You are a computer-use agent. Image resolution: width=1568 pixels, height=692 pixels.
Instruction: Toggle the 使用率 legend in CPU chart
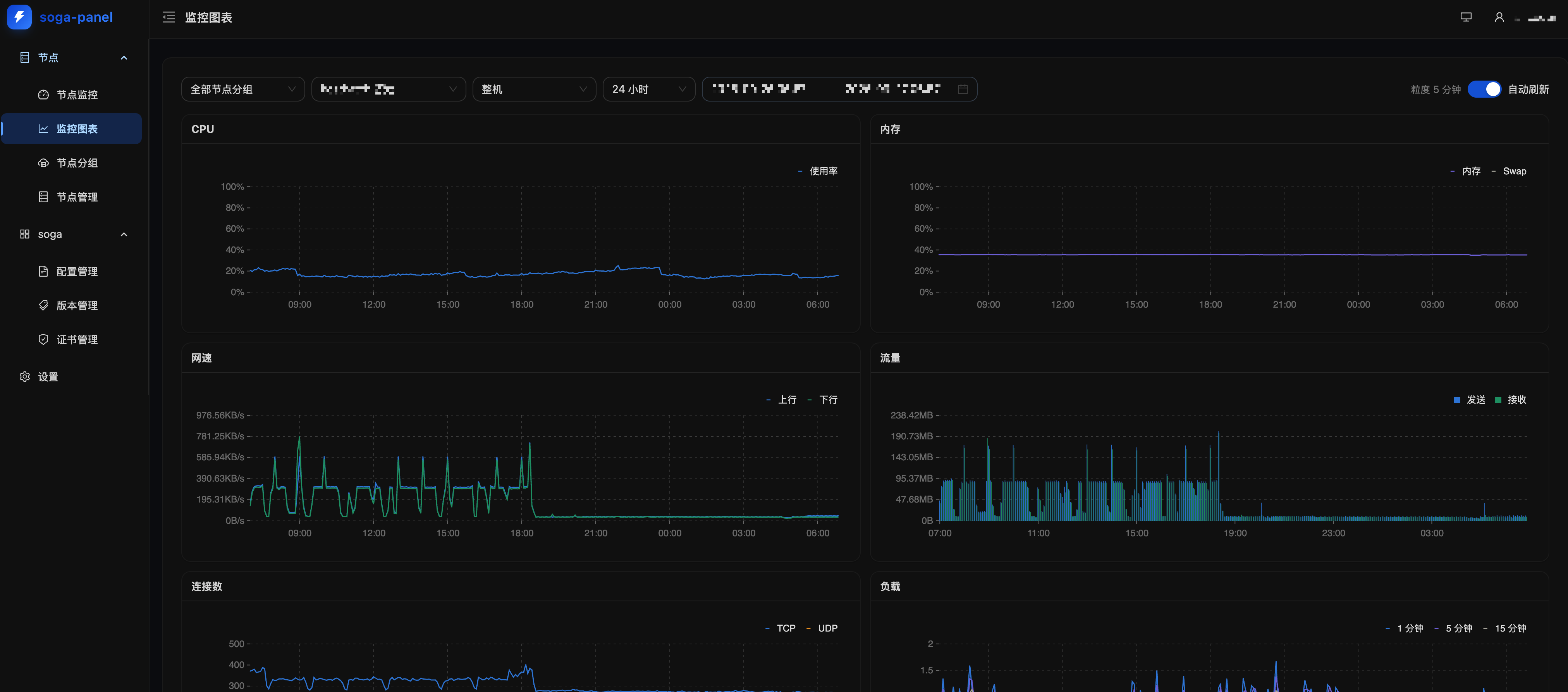(817, 171)
